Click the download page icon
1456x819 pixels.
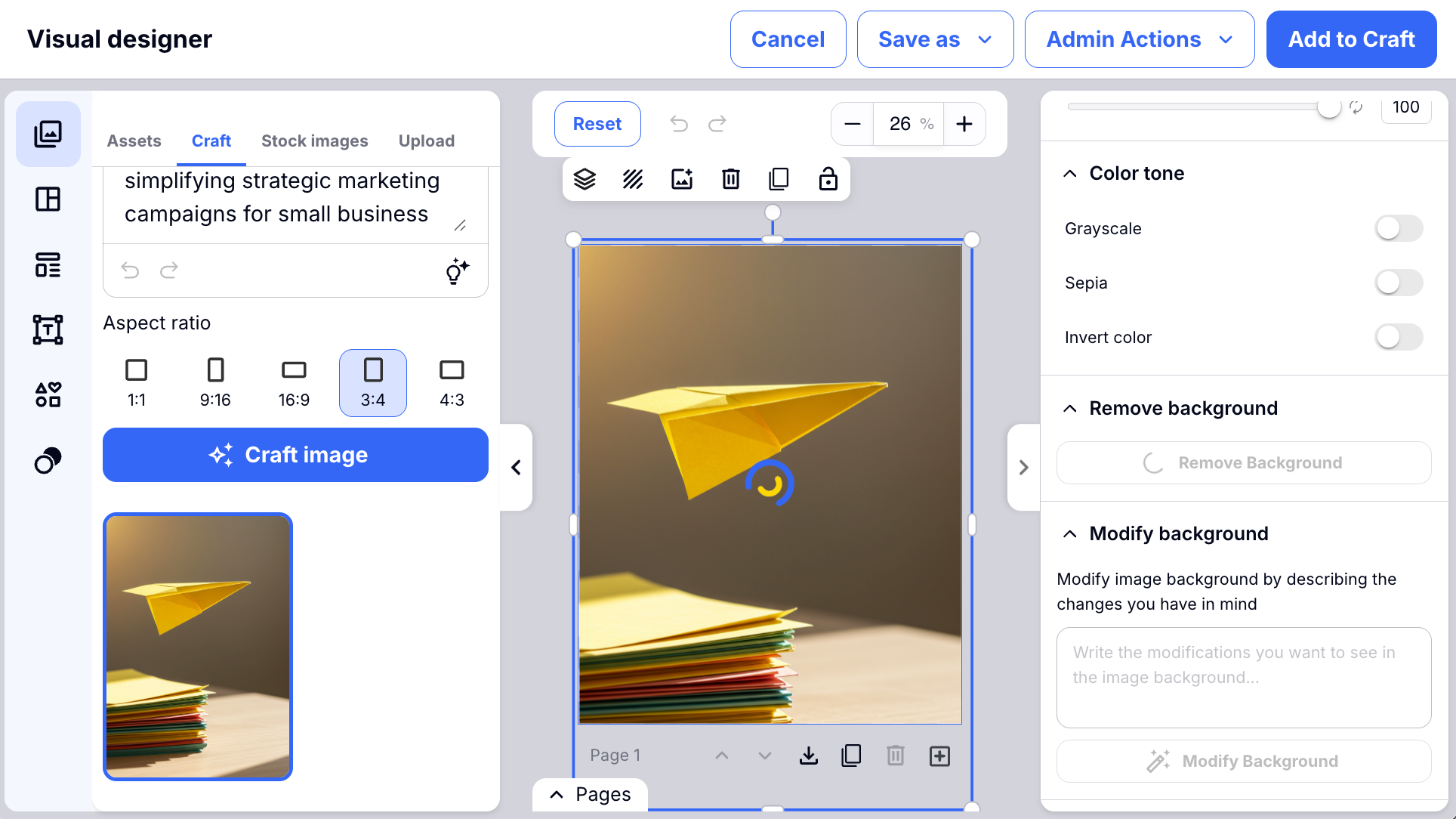[x=808, y=756]
